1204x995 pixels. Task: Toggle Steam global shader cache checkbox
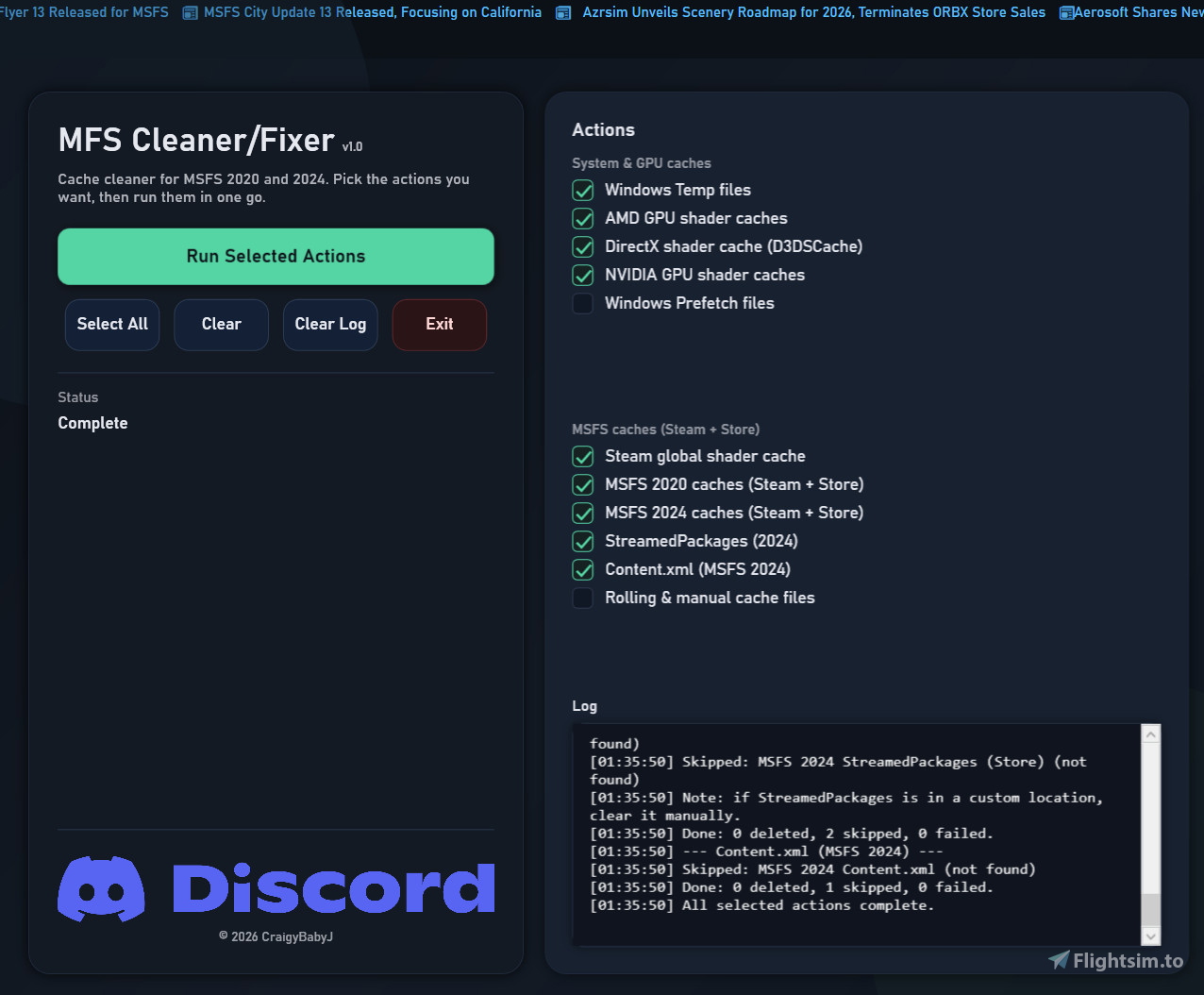pos(583,457)
